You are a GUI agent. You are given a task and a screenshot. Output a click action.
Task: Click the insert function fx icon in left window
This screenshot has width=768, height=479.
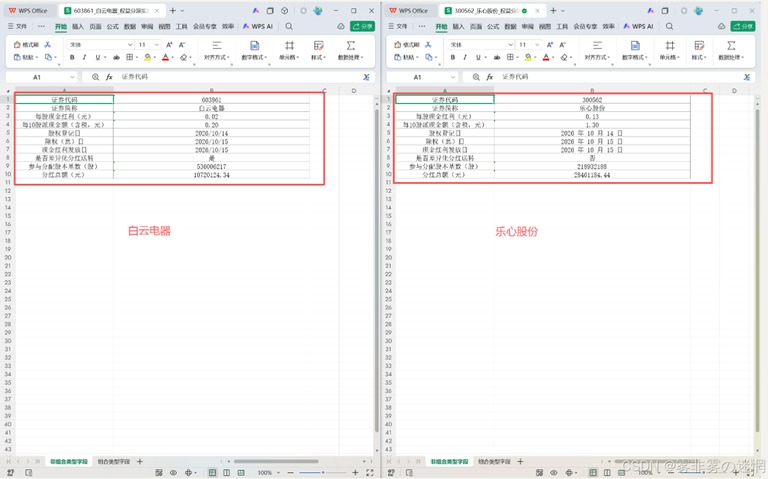click(x=109, y=77)
